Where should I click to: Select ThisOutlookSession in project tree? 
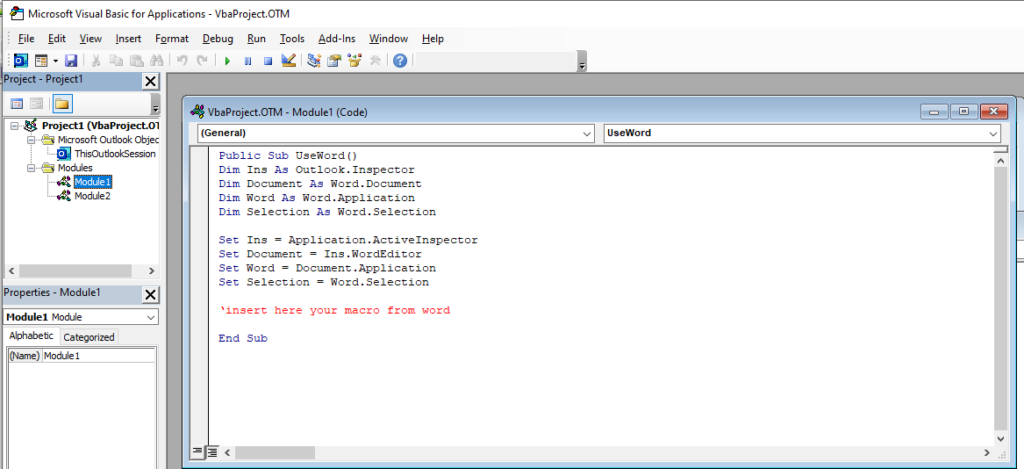tap(115, 154)
